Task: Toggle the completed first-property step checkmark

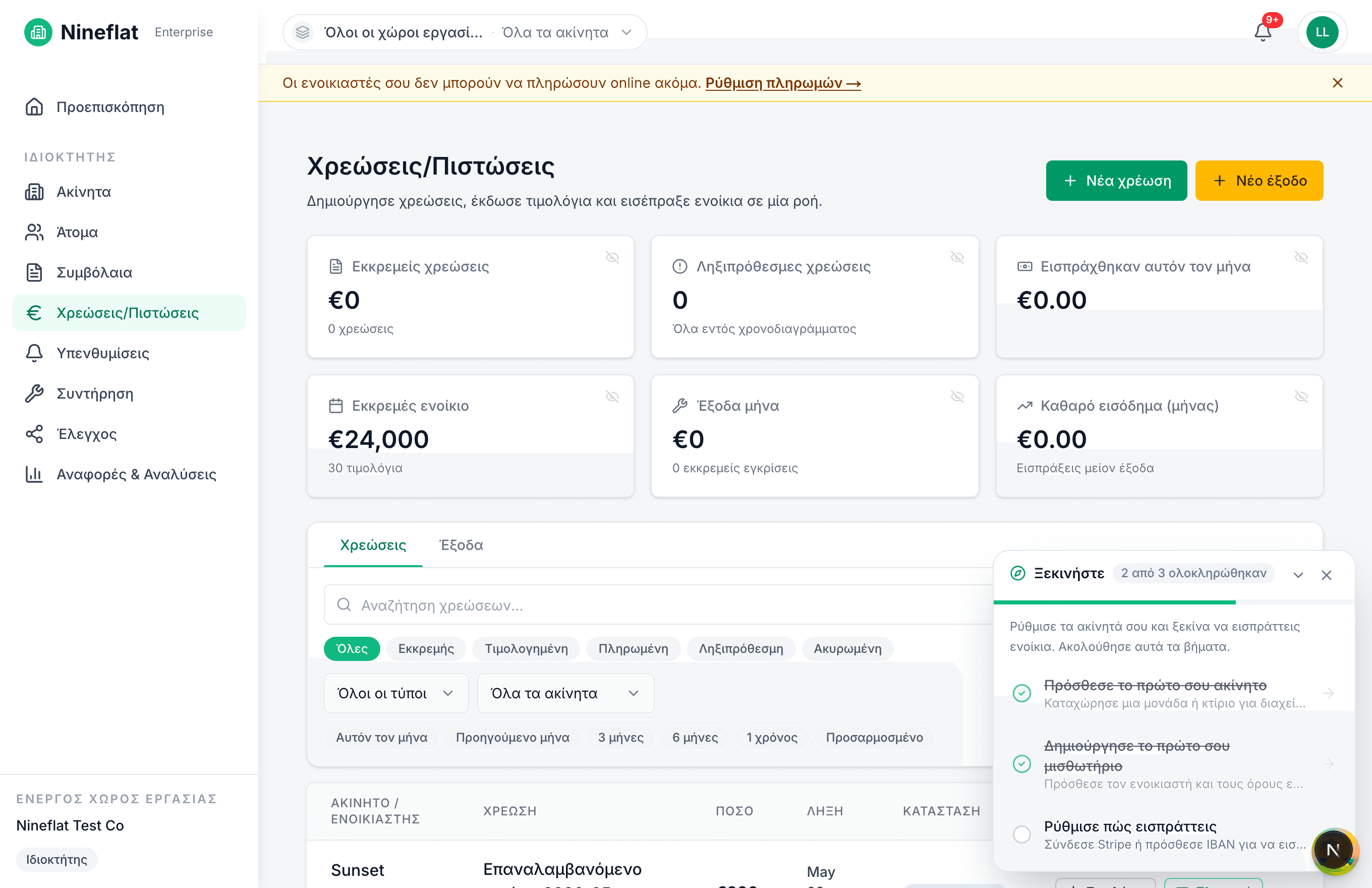Action: point(1021,693)
